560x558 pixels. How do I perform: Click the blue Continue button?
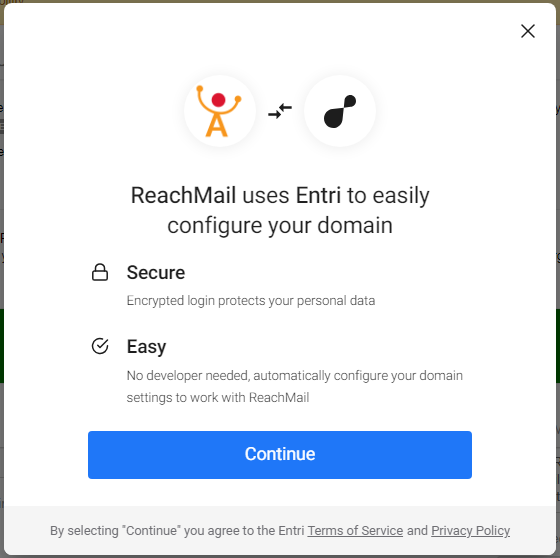point(280,454)
